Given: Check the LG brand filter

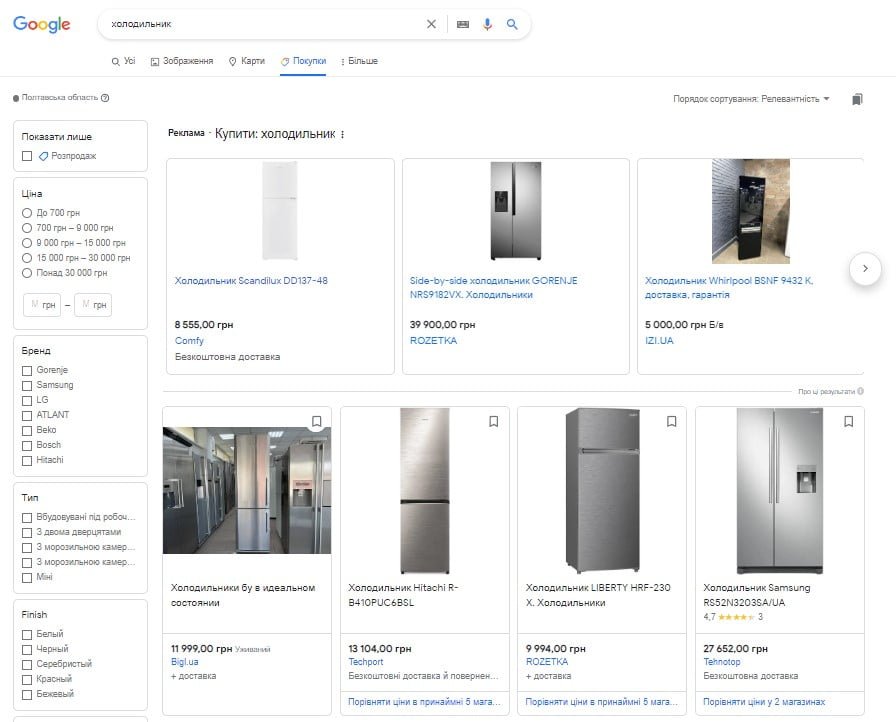Looking at the screenshot, I should [x=27, y=400].
